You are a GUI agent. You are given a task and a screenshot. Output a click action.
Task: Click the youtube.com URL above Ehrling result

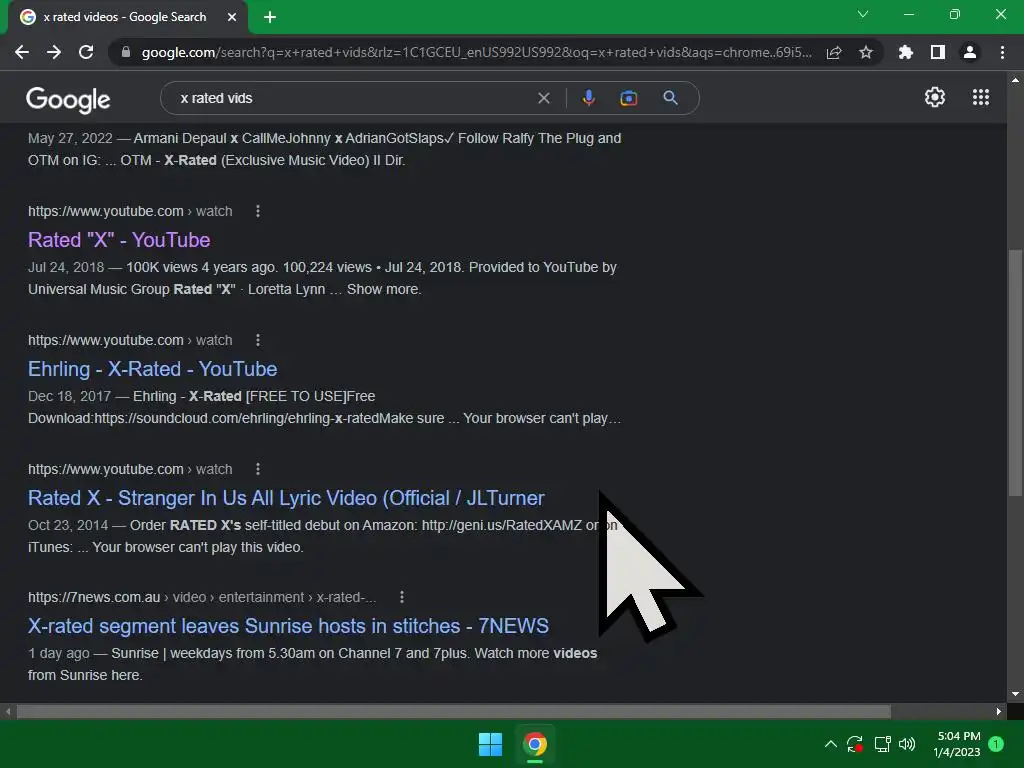coord(130,340)
